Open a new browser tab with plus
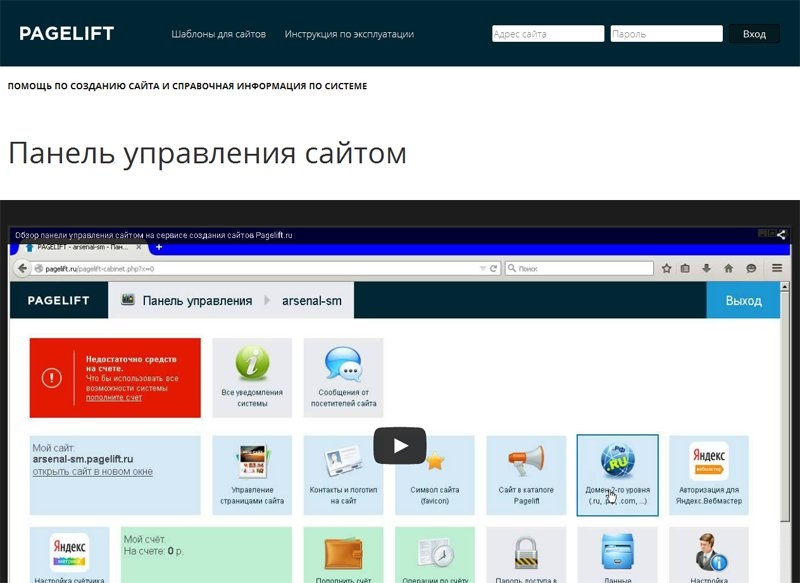This screenshot has height=583, width=800. [159, 247]
